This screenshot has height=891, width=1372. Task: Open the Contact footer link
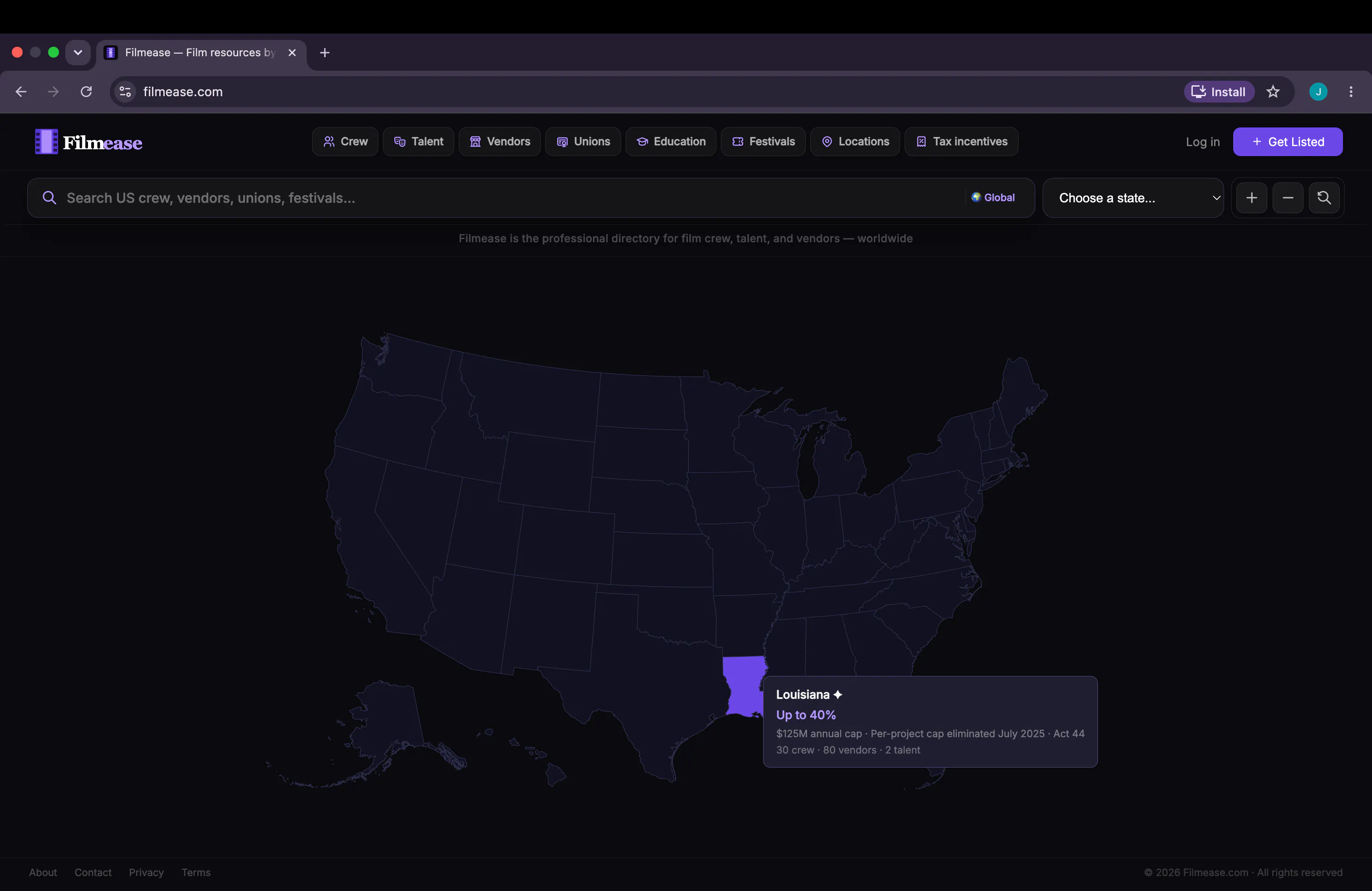coord(93,872)
